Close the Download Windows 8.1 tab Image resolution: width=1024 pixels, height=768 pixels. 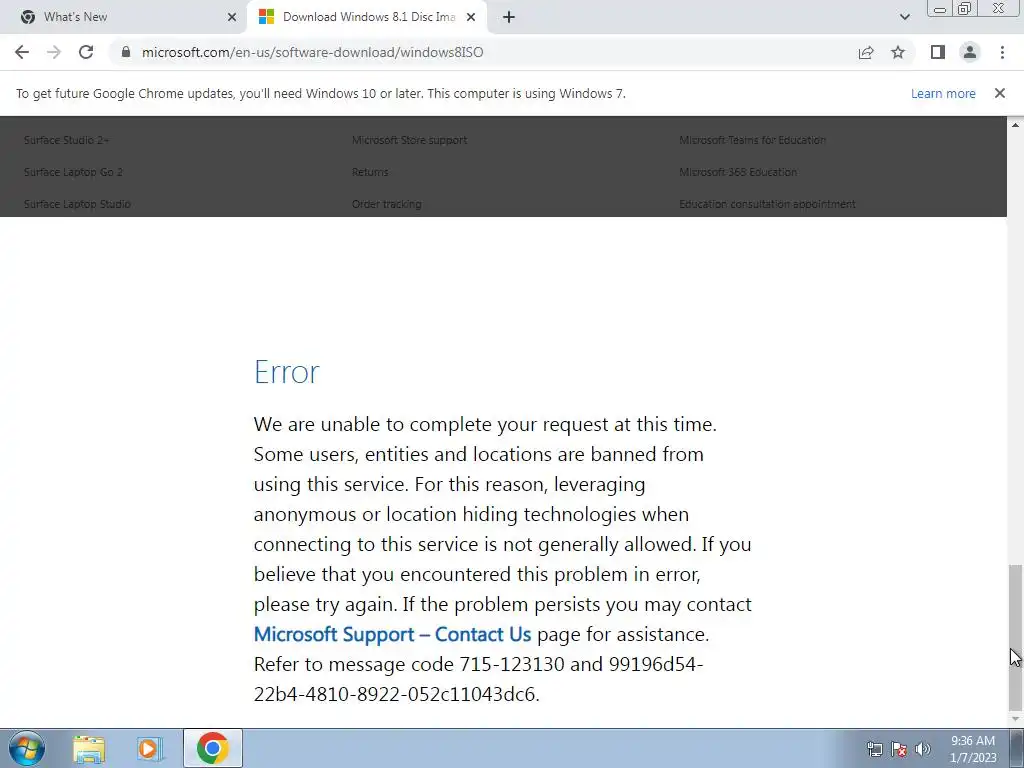click(x=471, y=17)
